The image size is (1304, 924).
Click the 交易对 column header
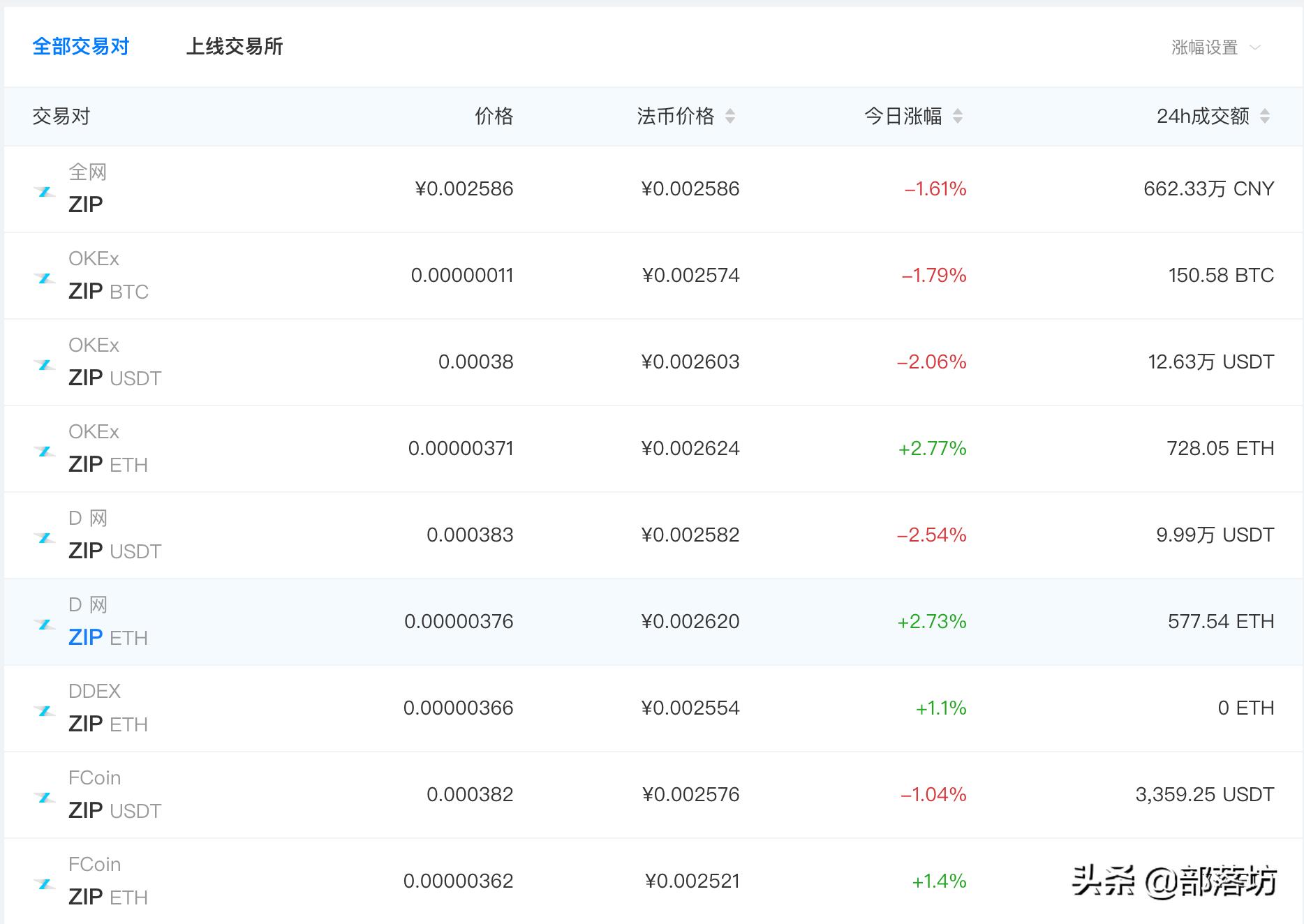pyautogui.click(x=61, y=117)
